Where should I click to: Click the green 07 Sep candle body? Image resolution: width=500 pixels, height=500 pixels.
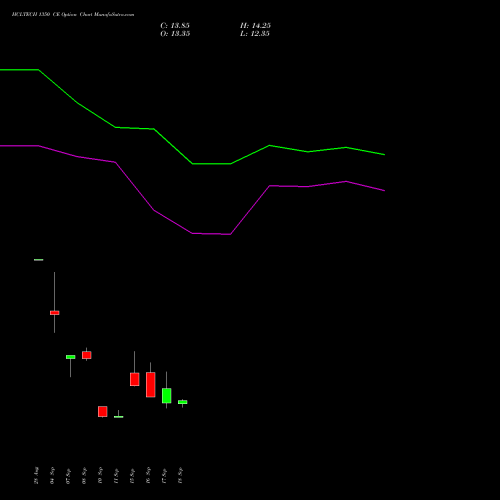tap(71, 357)
